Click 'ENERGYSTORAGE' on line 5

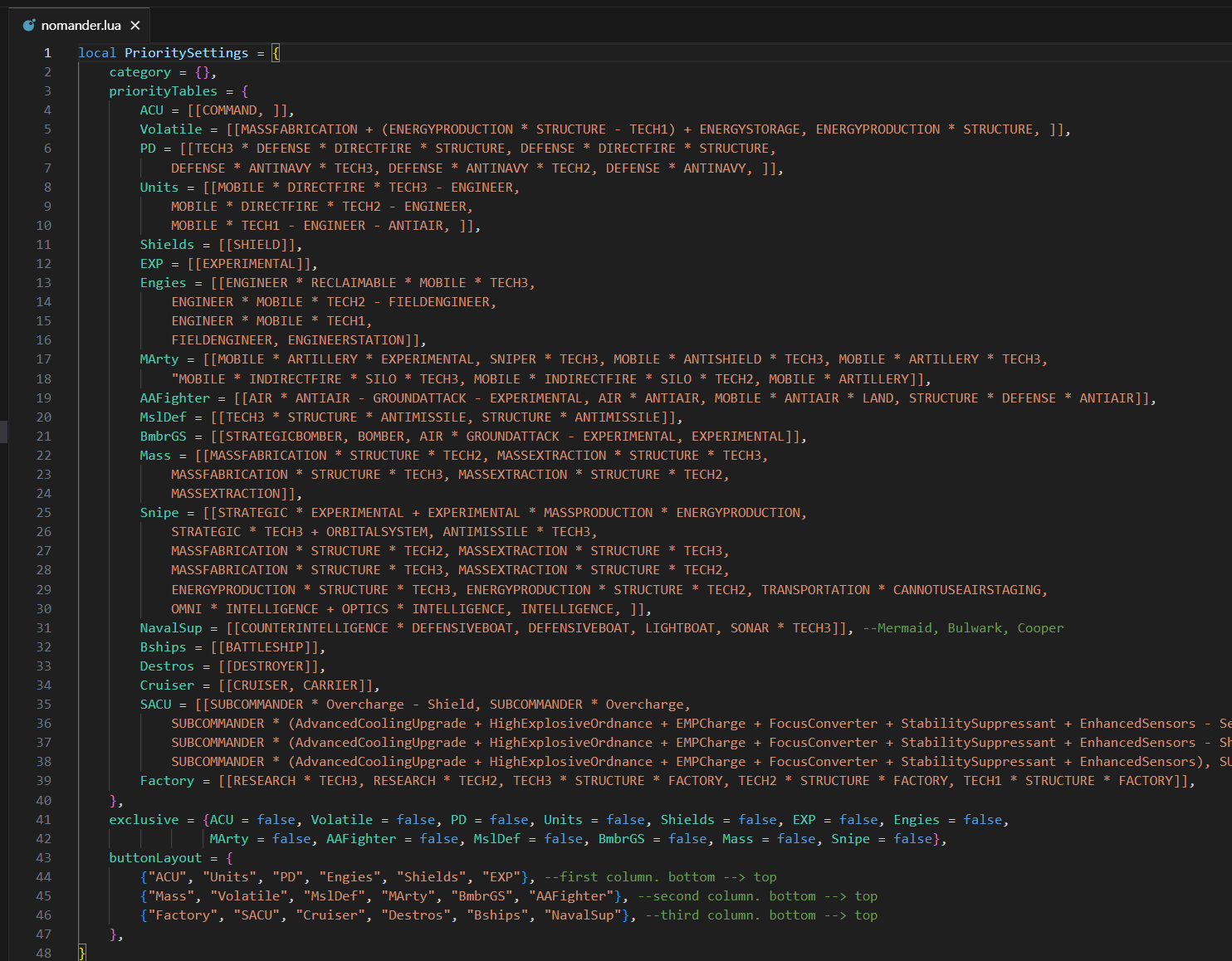coord(750,129)
